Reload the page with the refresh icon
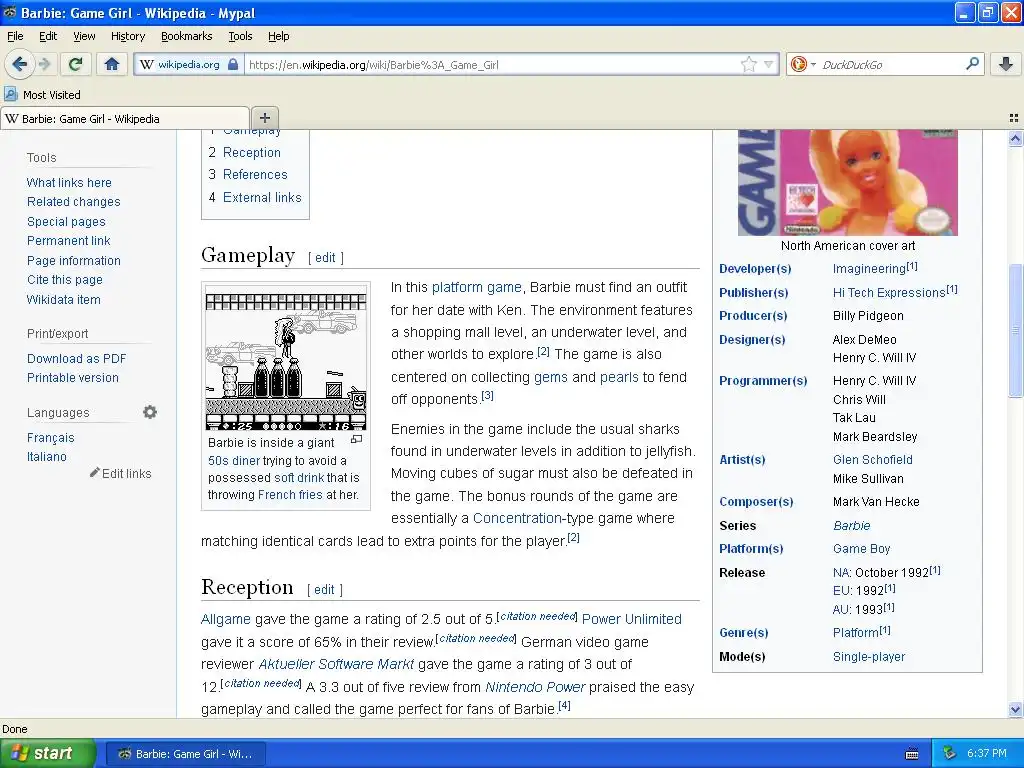 [x=76, y=64]
